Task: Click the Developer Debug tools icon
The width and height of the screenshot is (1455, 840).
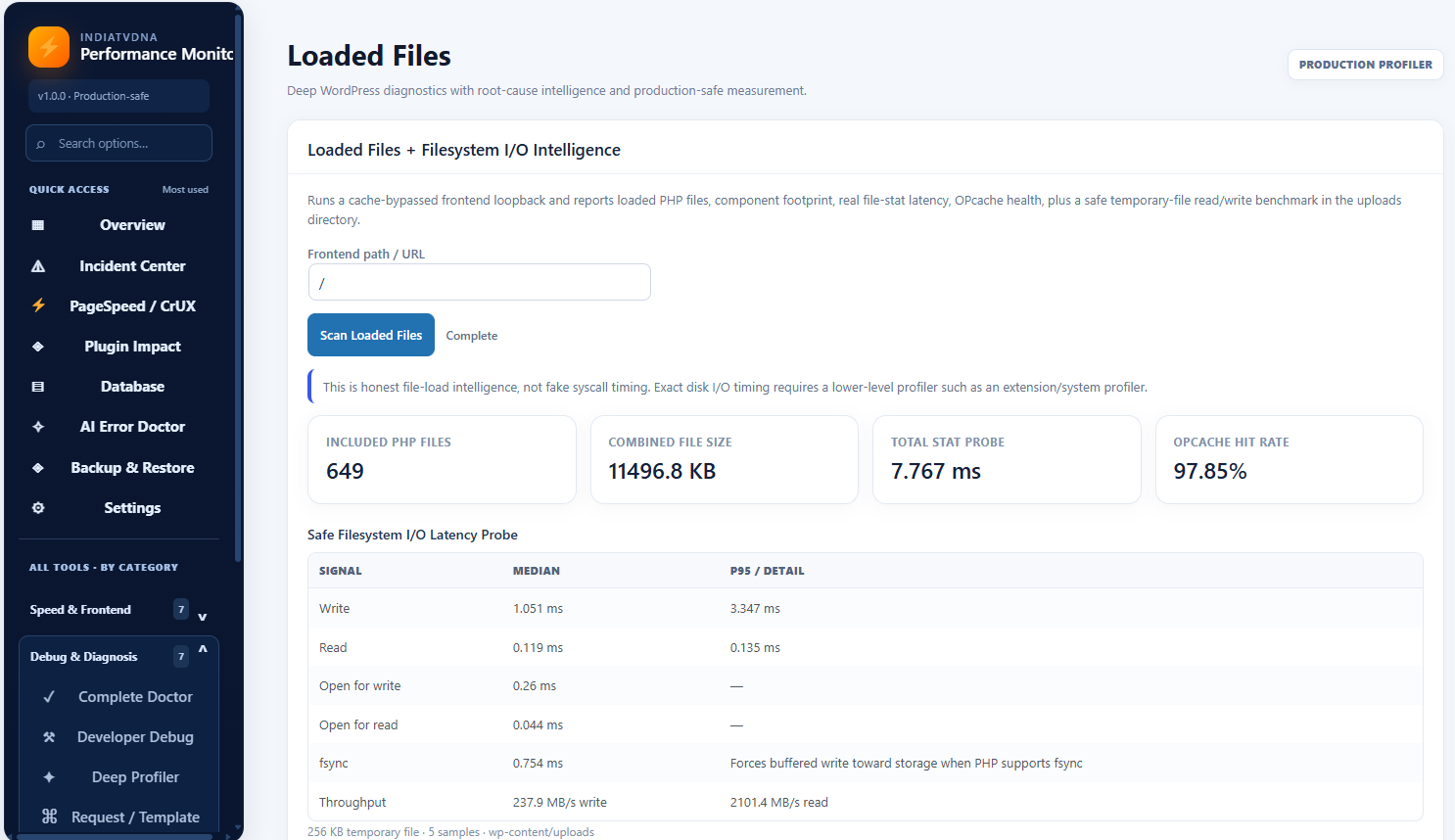Action: coord(49,737)
